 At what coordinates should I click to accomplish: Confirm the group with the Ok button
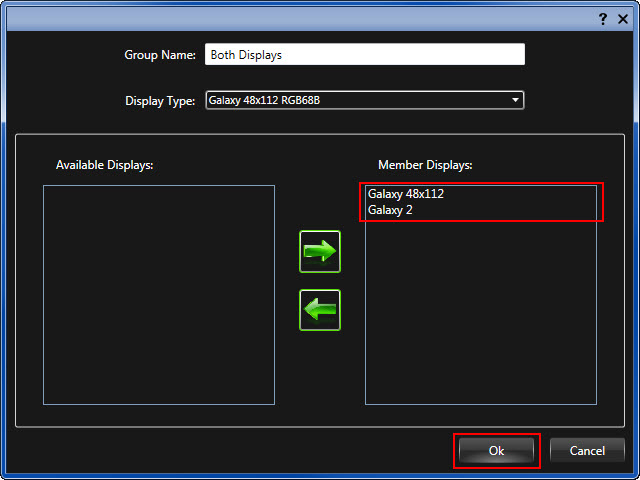pyautogui.click(x=496, y=450)
